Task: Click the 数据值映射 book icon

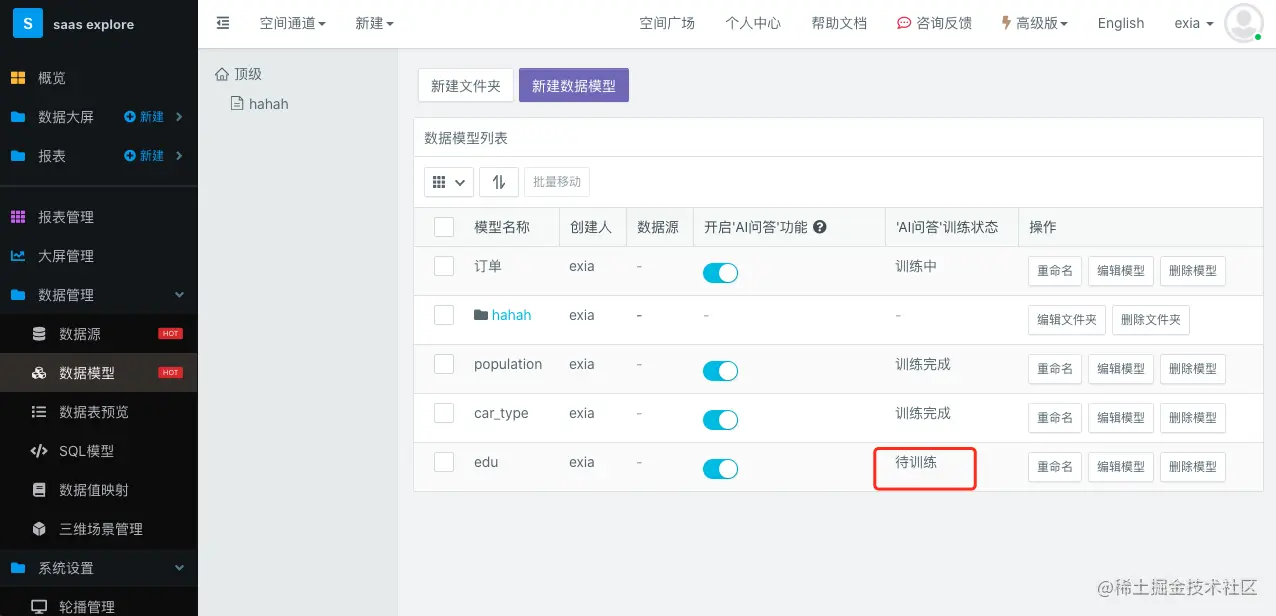Action: coord(39,490)
